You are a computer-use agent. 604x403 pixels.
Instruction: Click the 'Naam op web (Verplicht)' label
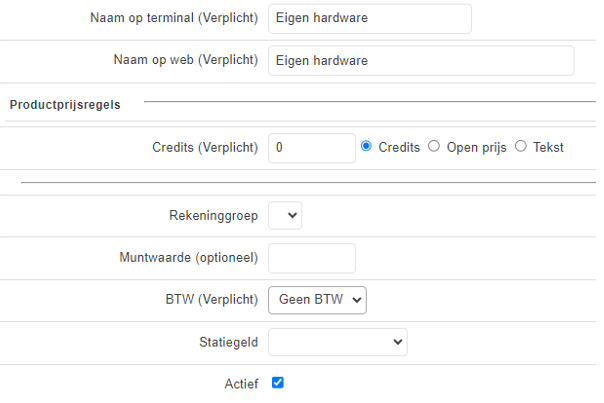[186, 60]
